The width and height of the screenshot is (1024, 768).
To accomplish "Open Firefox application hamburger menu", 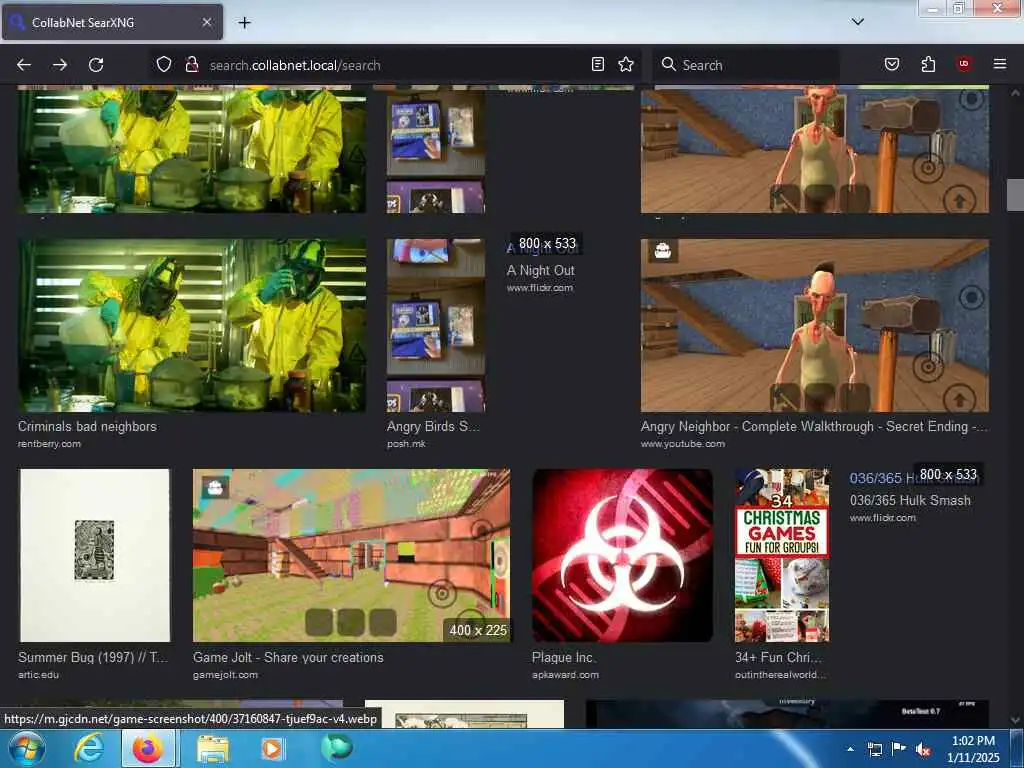I will tap(1000, 64).
